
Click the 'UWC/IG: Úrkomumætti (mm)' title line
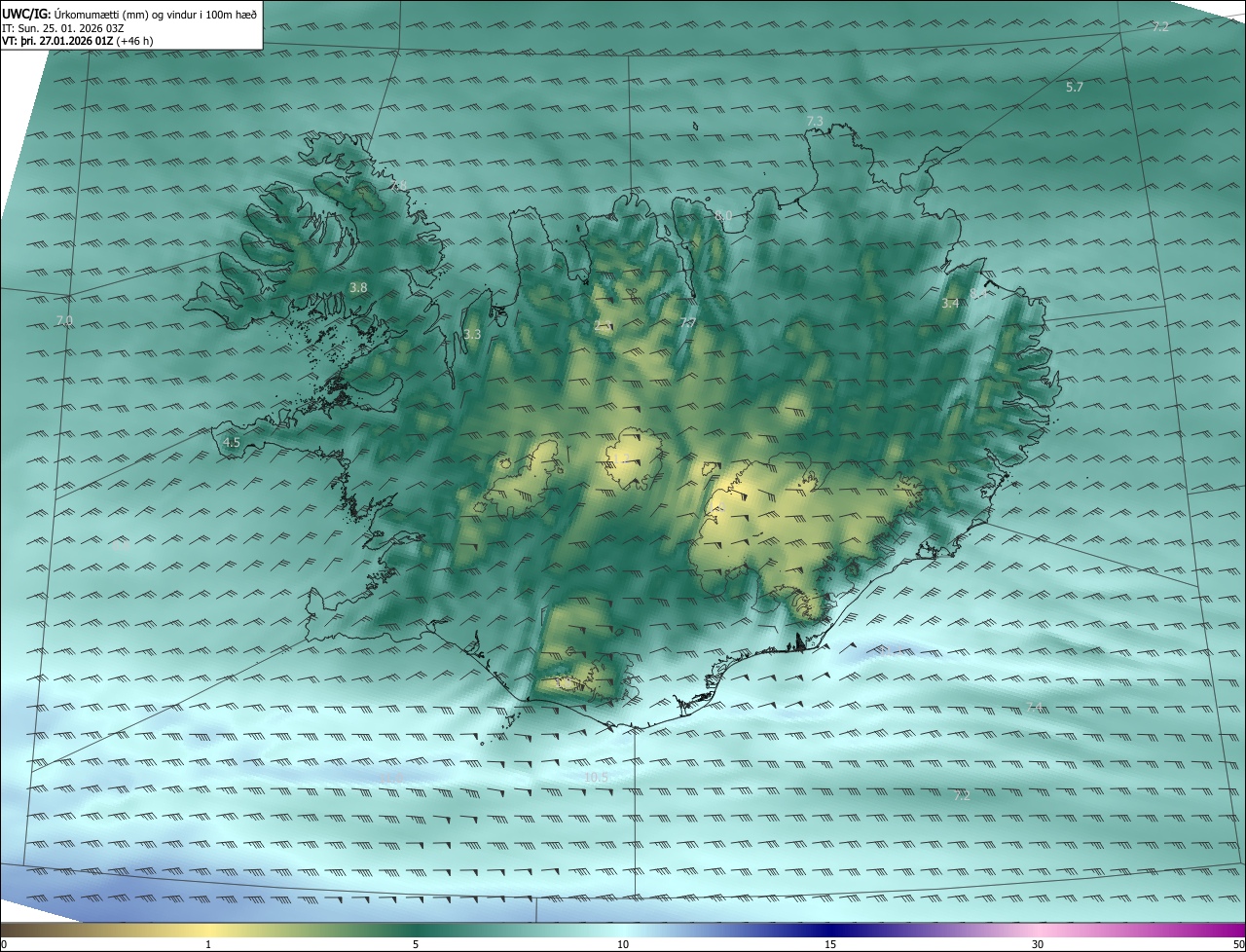pos(129,14)
